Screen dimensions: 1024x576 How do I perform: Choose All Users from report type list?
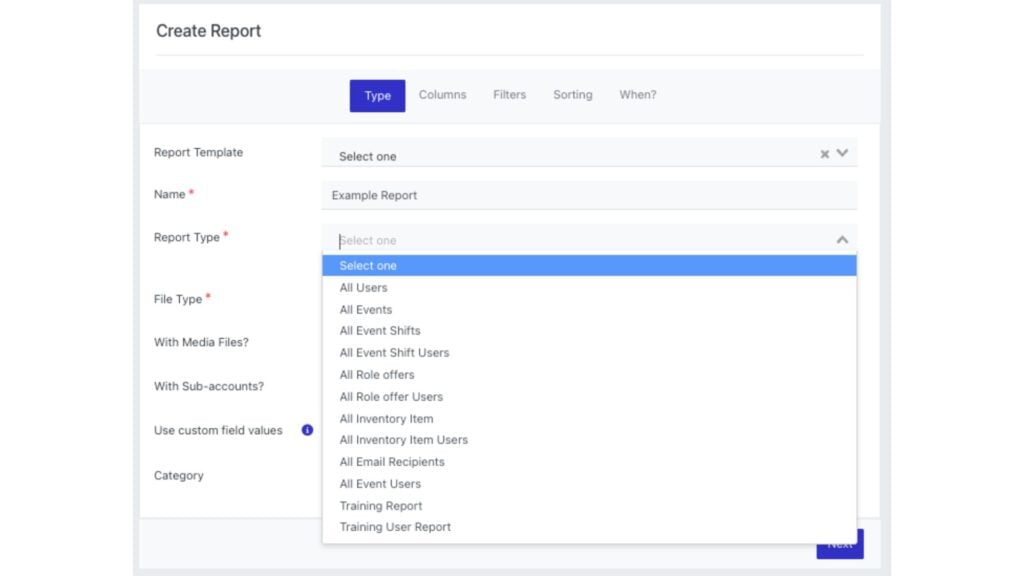[x=363, y=288]
